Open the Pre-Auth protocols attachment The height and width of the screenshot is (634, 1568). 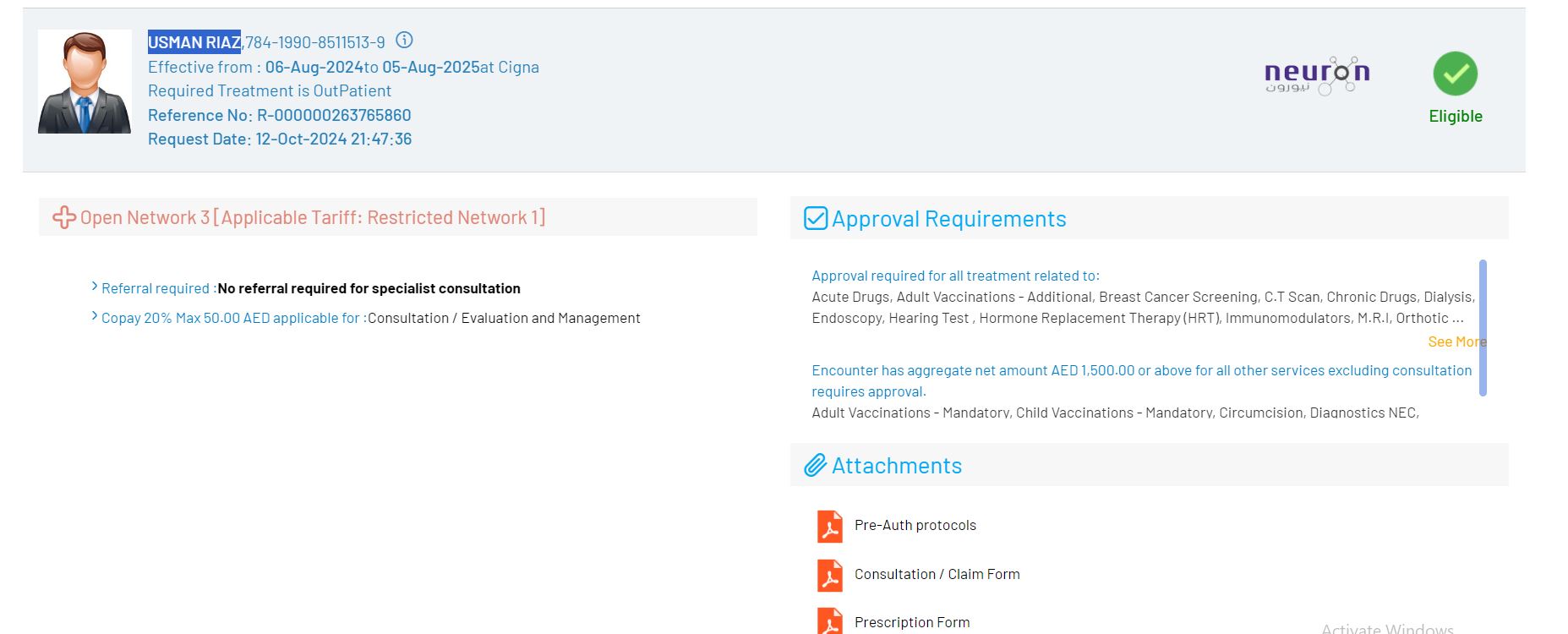pyautogui.click(x=915, y=525)
